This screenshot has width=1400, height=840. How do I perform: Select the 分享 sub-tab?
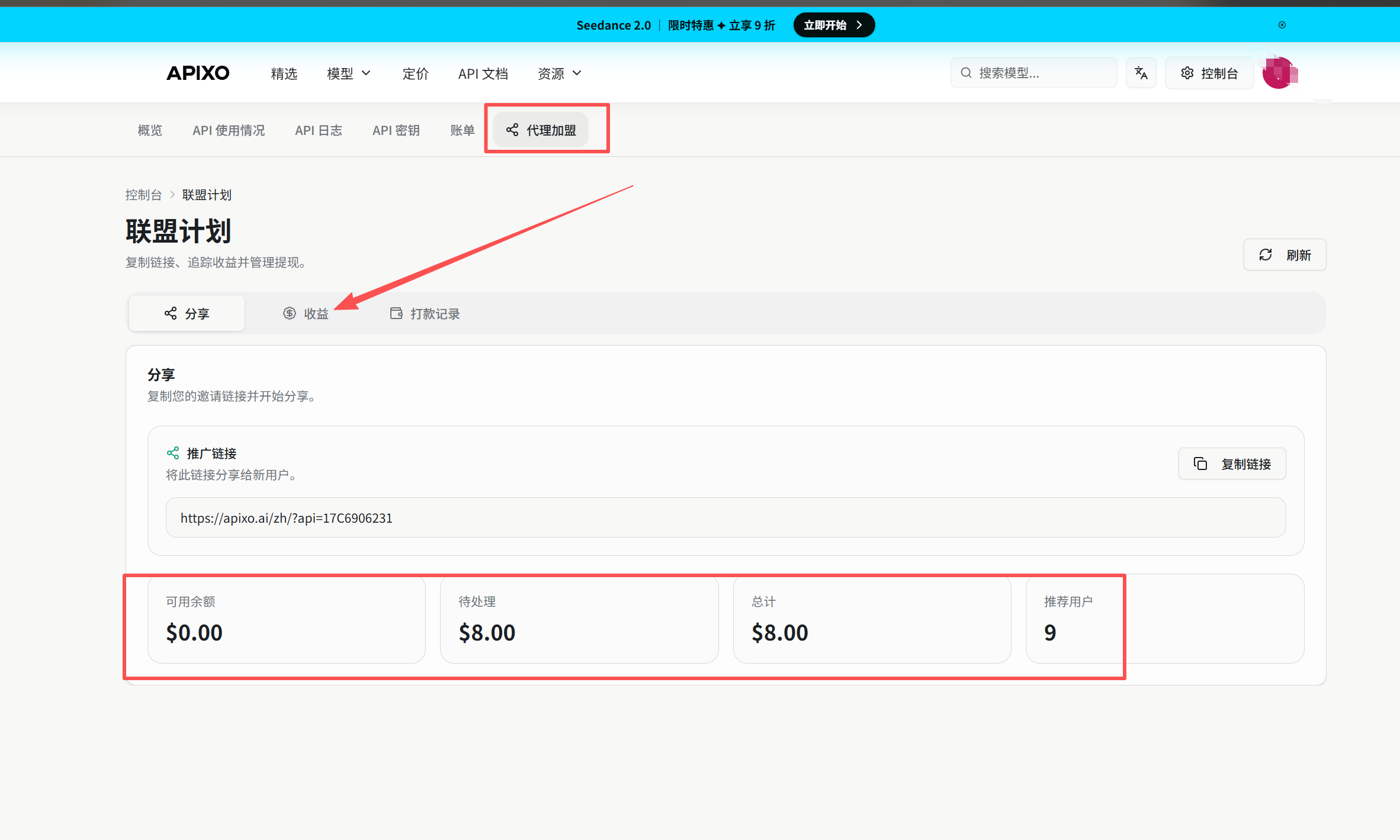coord(187,313)
